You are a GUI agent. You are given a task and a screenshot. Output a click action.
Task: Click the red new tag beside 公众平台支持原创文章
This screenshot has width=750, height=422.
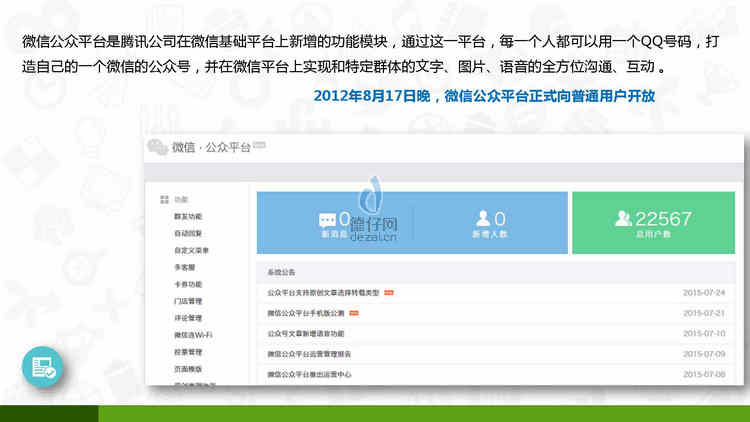[x=389, y=292]
